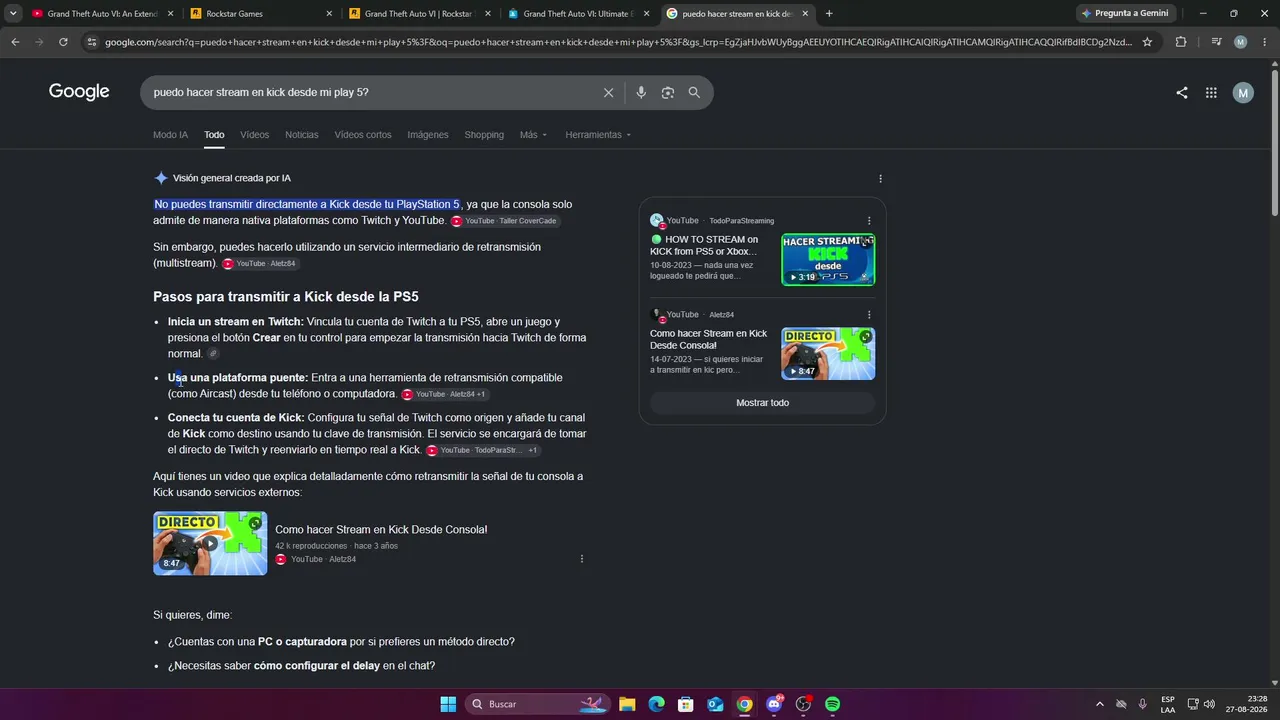Reload the page in Chrome

pos(63,42)
